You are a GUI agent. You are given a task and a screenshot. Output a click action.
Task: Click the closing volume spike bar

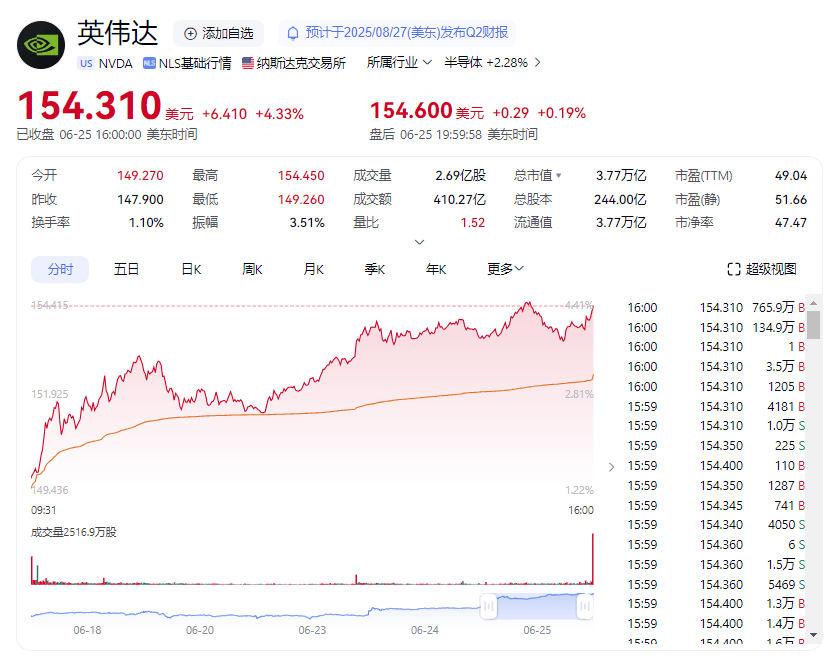(592, 559)
